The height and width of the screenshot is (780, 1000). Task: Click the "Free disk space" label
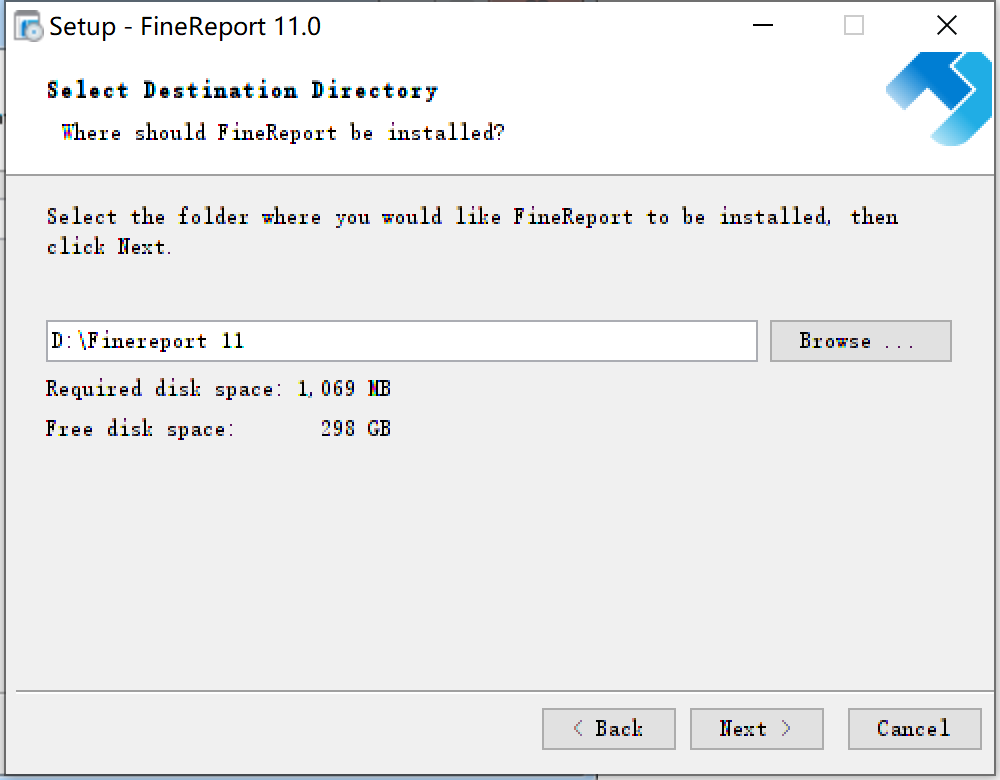pos(140,429)
